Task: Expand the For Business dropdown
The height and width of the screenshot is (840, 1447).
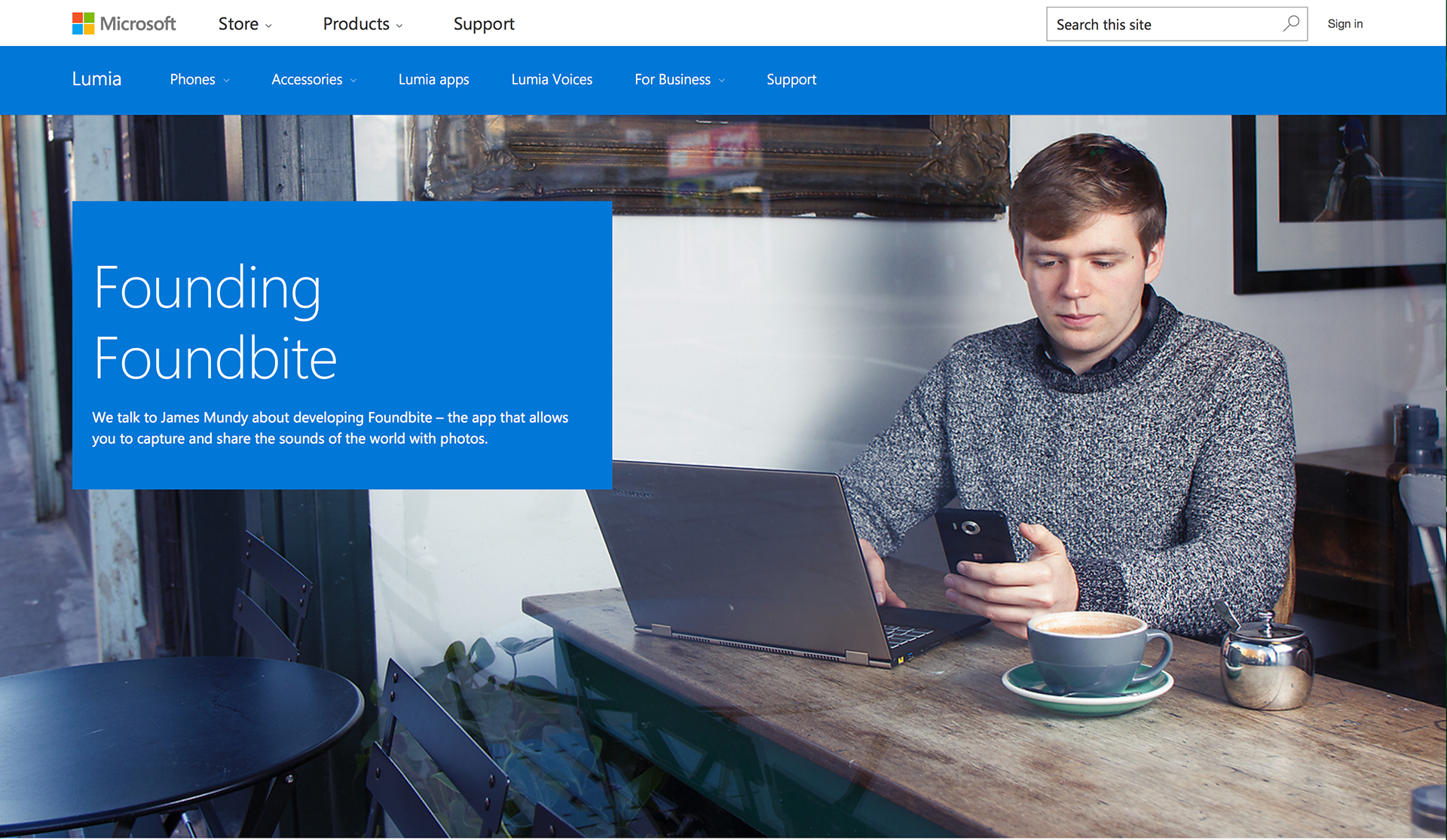Action: coord(679,80)
